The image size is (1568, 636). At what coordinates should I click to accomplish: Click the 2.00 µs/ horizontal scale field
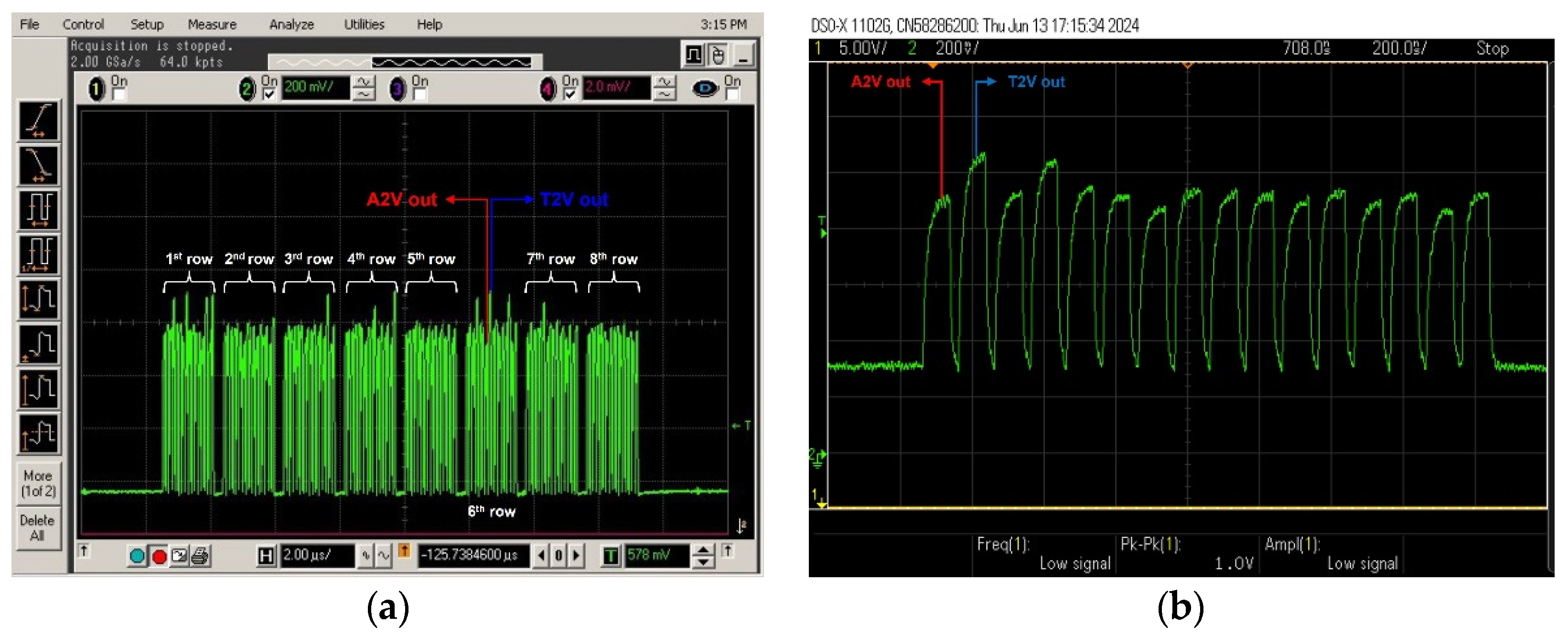(x=317, y=555)
